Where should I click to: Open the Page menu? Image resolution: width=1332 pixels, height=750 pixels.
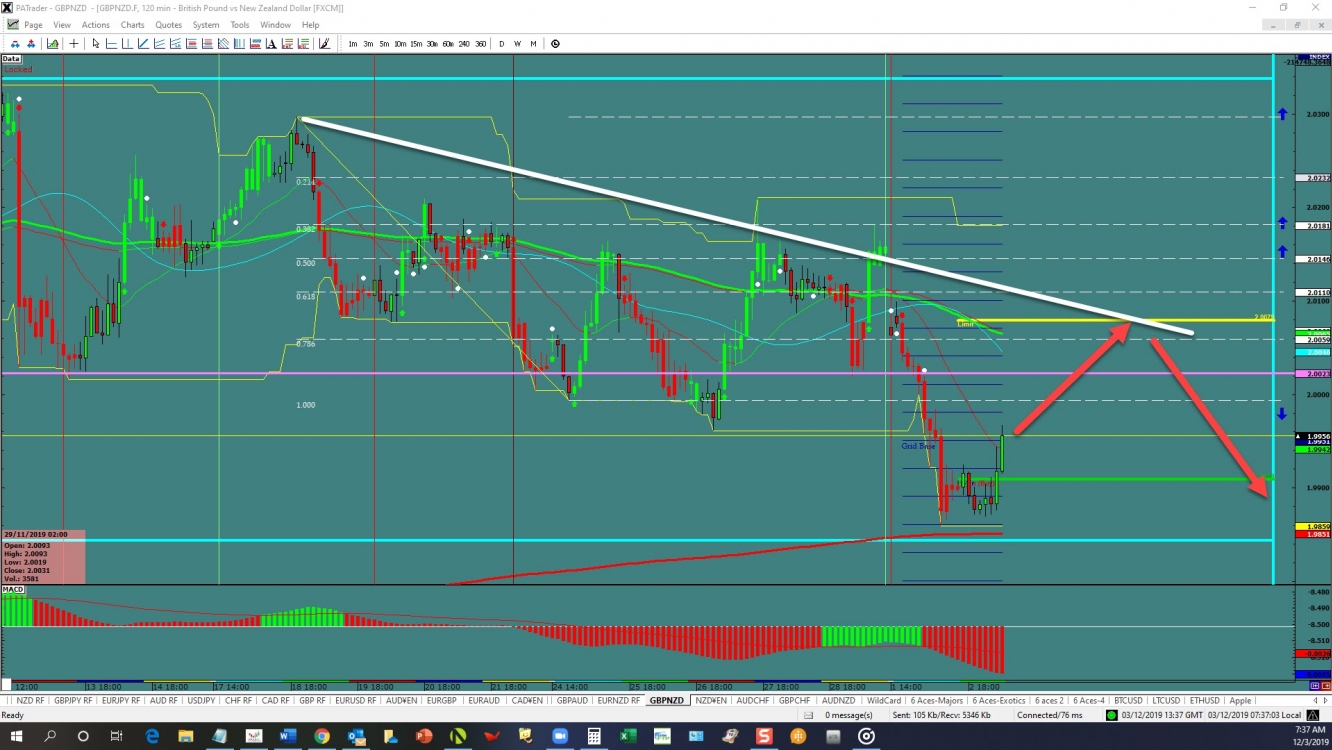pyautogui.click(x=33, y=25)
